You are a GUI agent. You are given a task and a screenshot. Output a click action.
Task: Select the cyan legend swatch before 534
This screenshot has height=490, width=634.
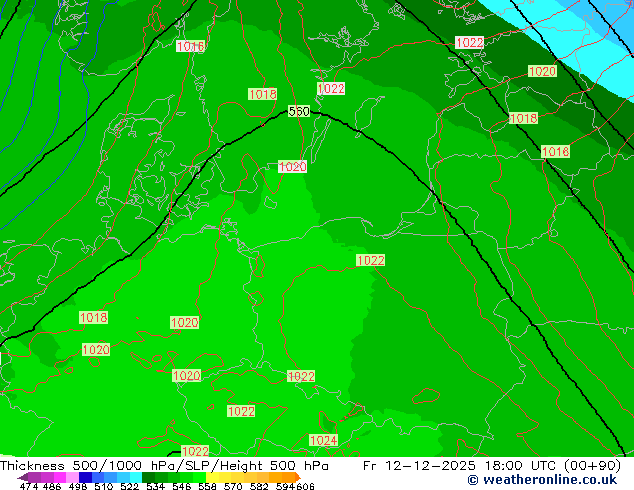pos(136,477)
